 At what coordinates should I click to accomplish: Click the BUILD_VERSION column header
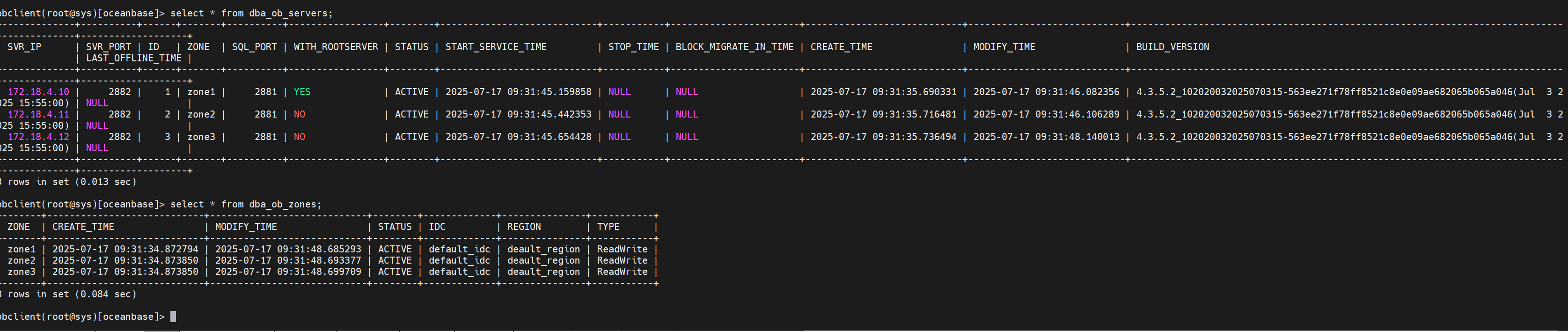[1172, 47]
